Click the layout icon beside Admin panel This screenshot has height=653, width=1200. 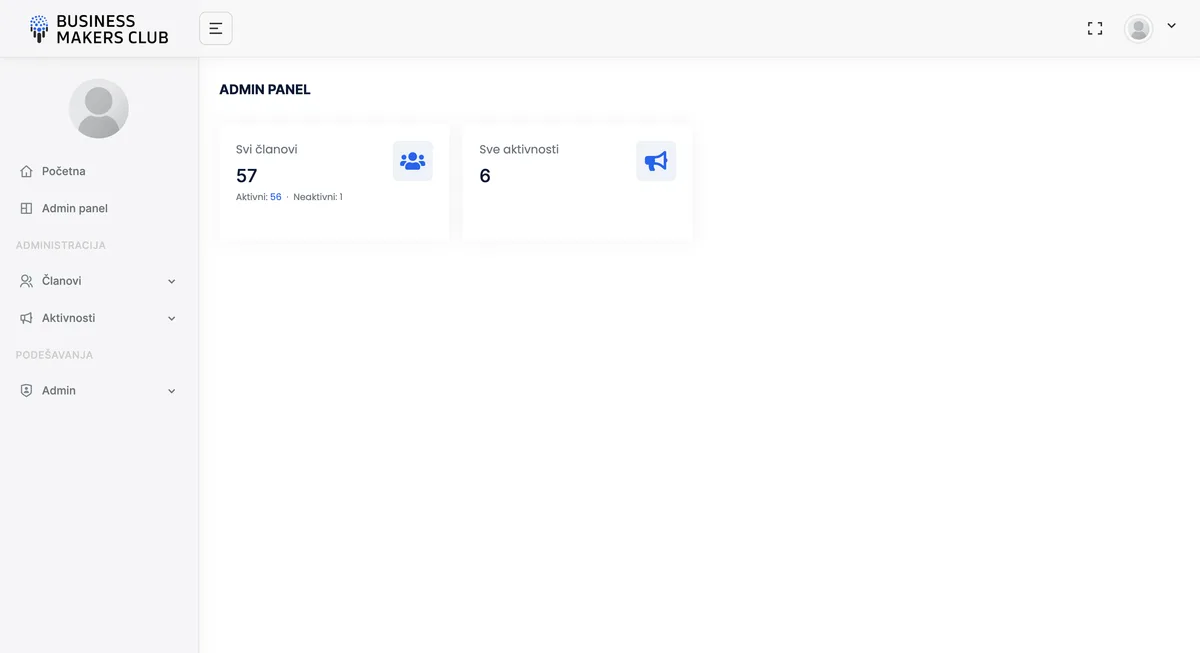pyautogui.click(x=27, y=208)
